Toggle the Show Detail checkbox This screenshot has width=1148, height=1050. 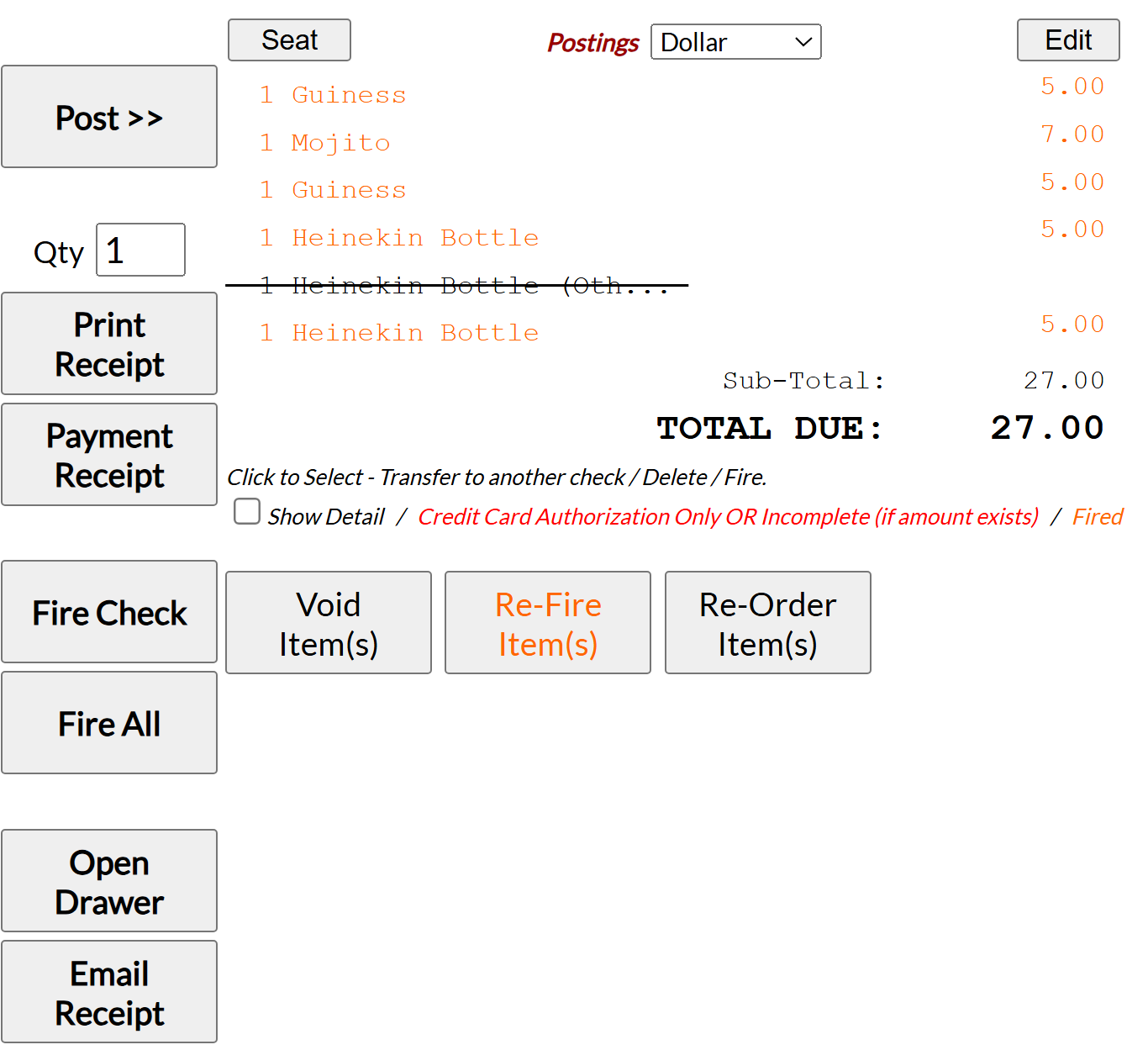pos(247,511)
